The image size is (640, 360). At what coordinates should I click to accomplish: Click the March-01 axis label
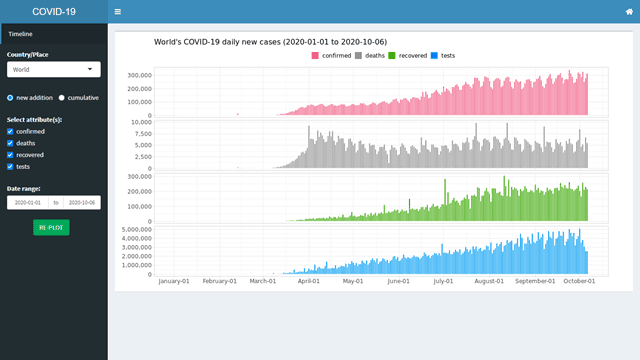click(263, 281)
